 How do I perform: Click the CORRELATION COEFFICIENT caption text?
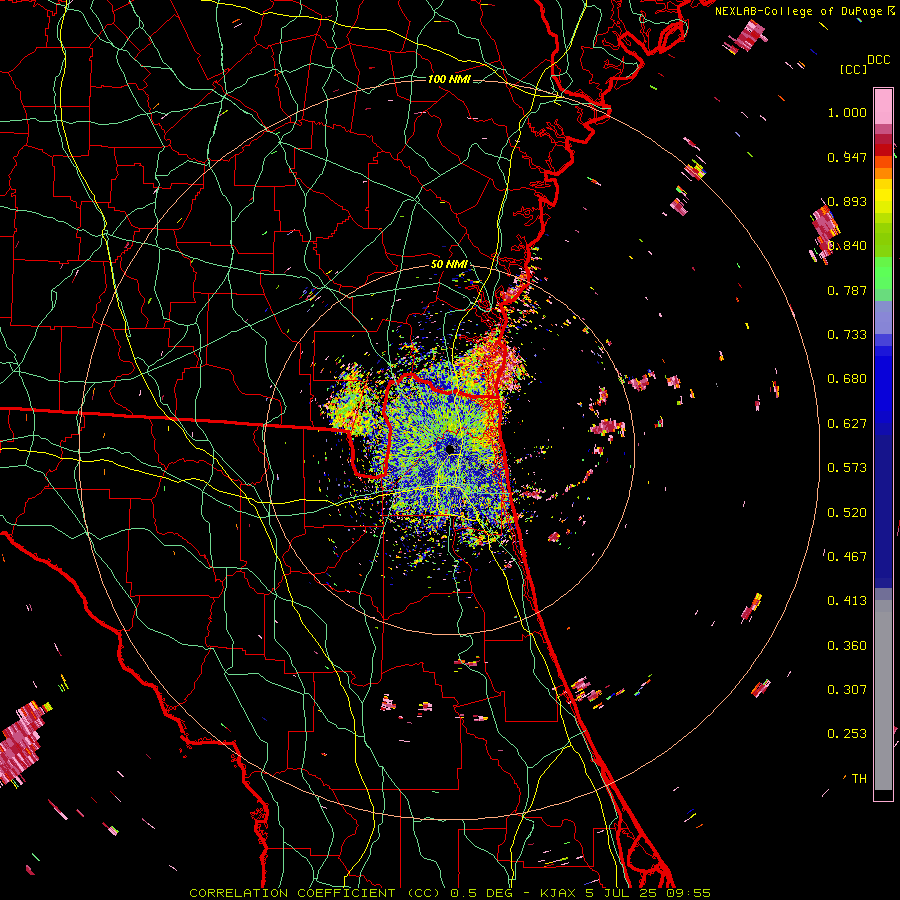pyautogui.click(x=292, y=893)
